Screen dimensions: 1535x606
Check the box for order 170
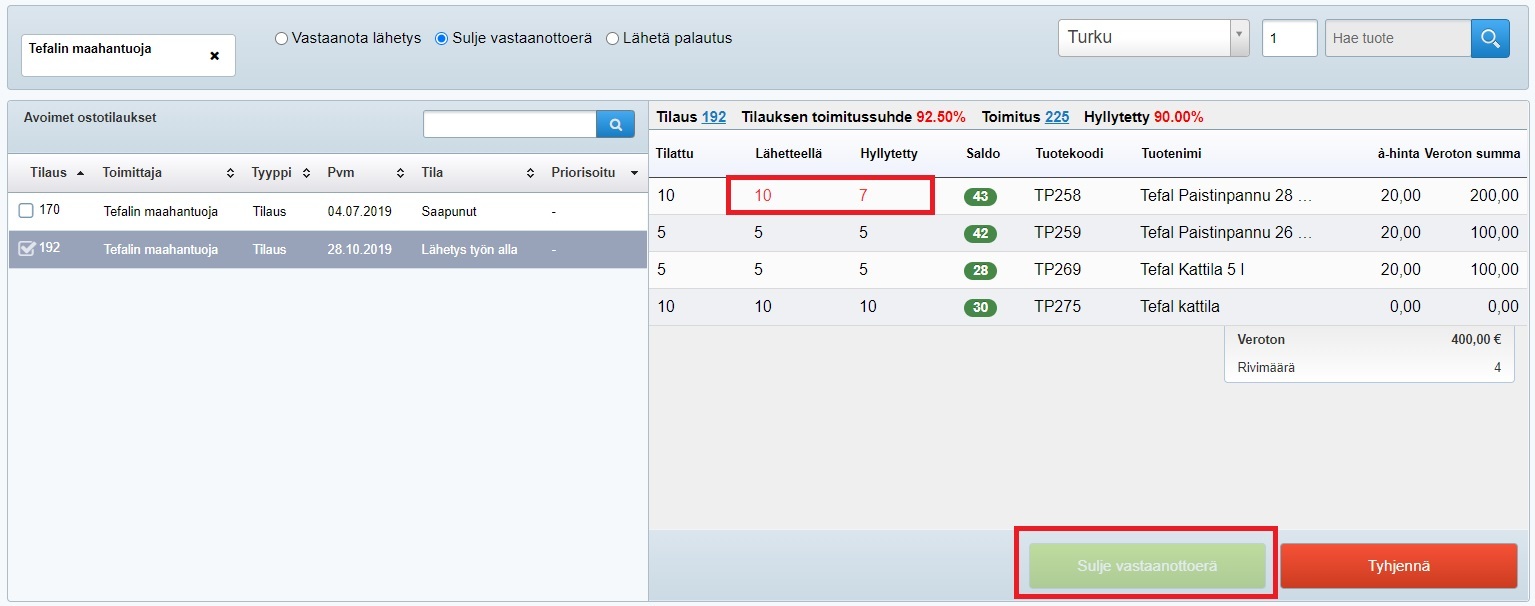pyautogui.click(x=26, y=211)
